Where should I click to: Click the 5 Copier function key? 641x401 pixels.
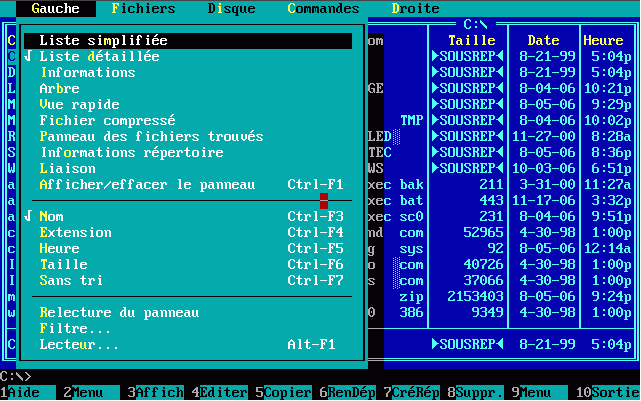284,393
